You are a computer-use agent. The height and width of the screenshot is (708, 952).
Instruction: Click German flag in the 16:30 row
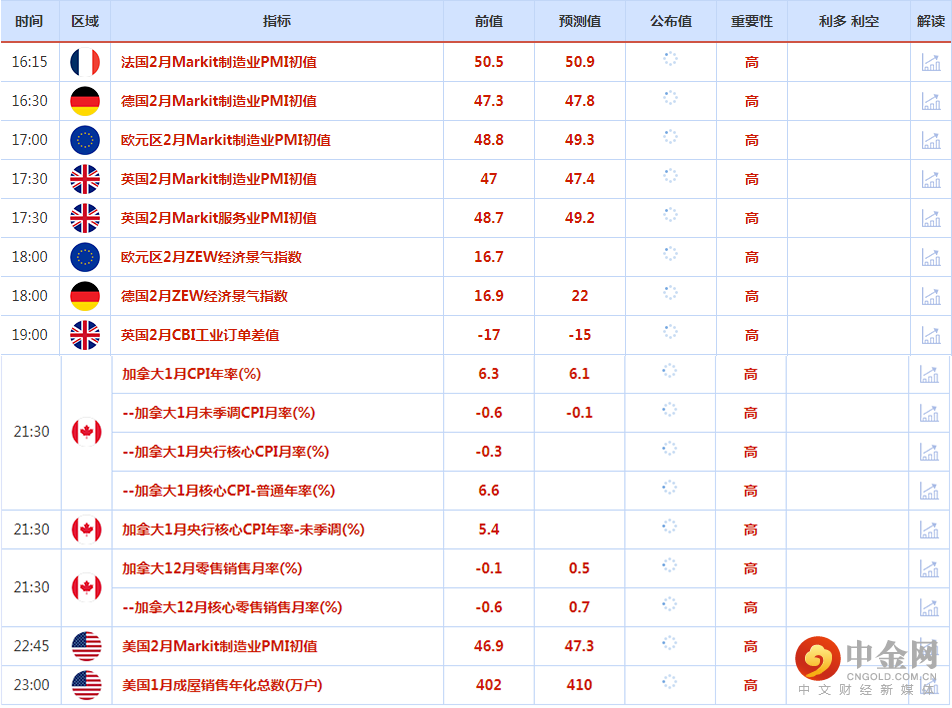(x=85, y=101)
